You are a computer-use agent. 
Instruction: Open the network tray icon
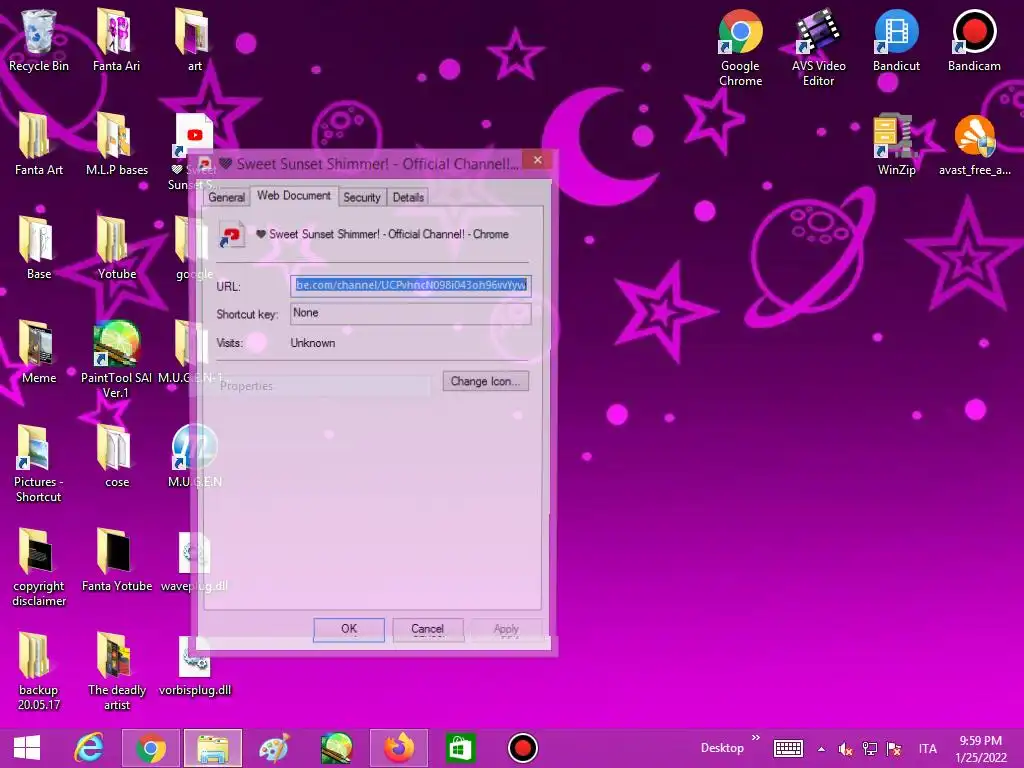870,748
